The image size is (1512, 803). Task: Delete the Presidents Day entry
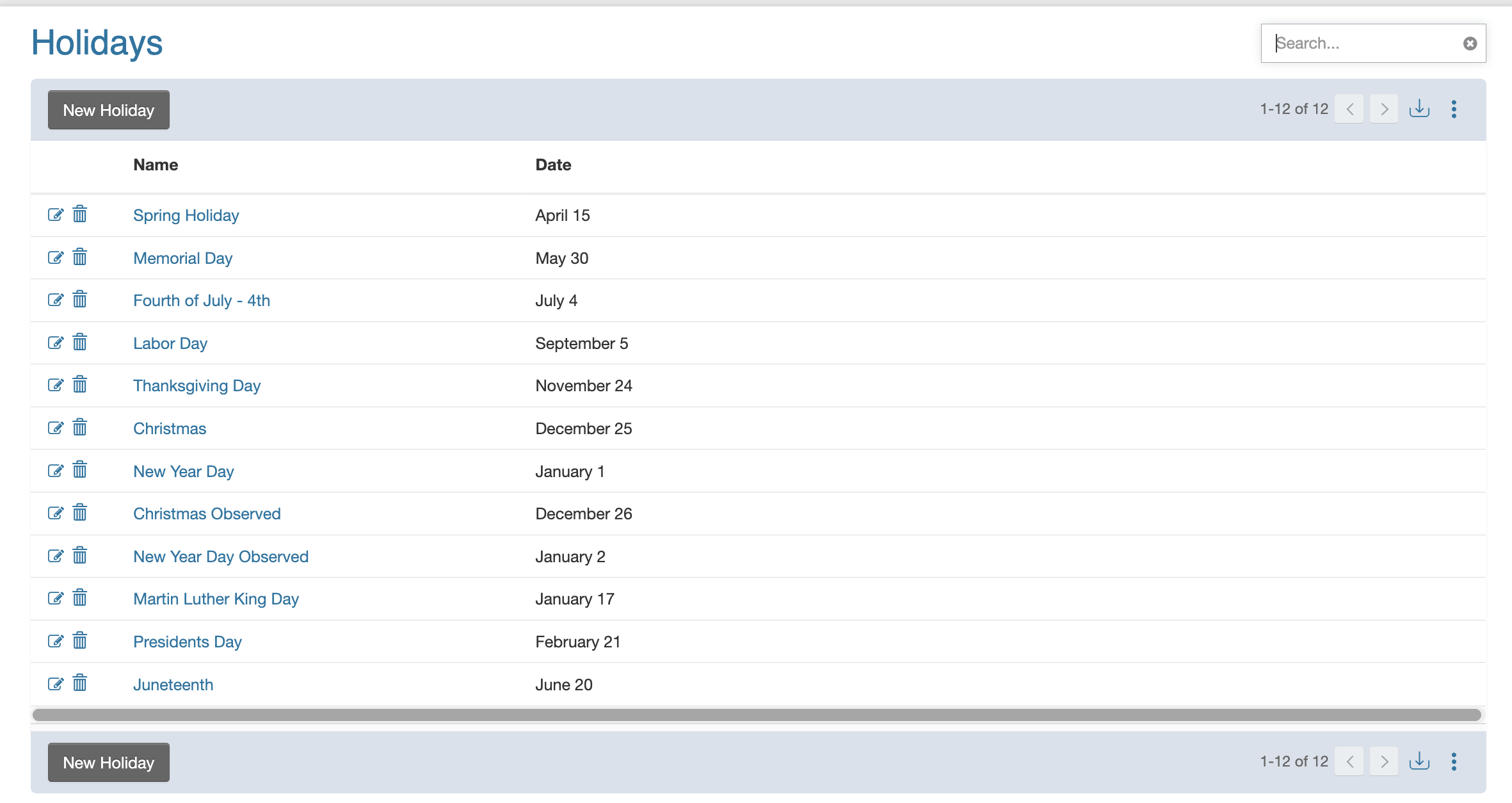coord(79,640)
